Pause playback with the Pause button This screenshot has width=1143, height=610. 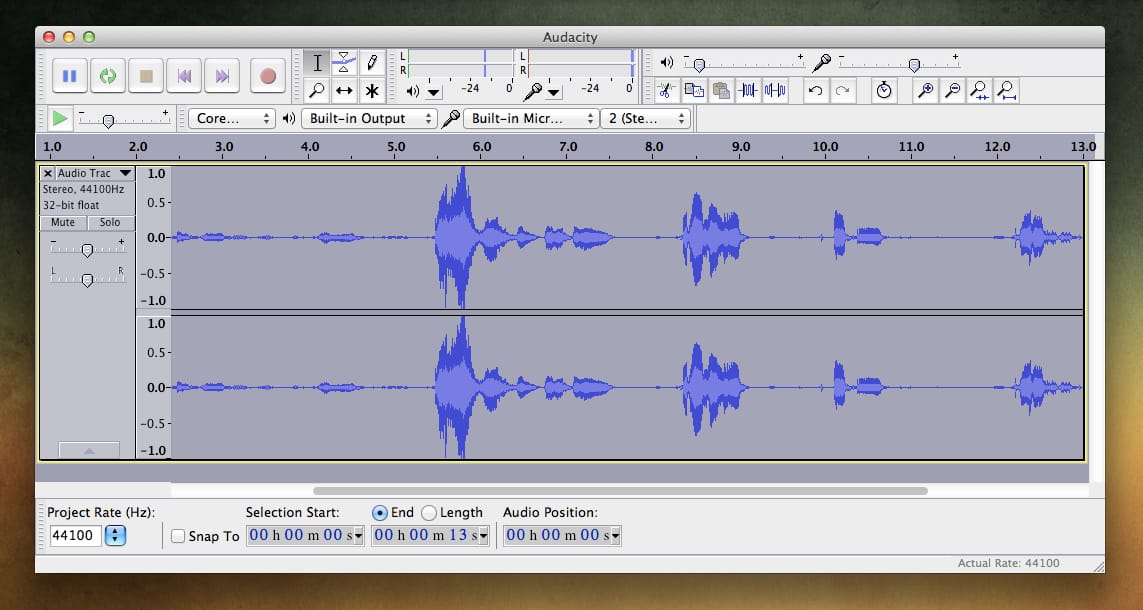70,76
